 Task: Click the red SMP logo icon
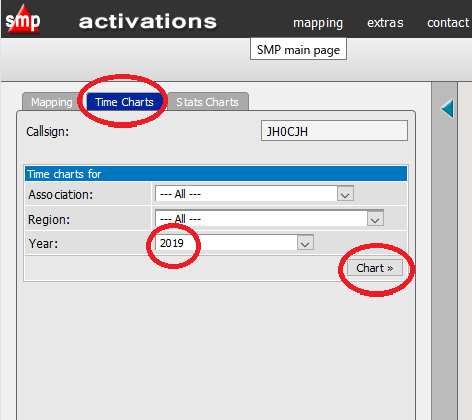(23, 19)
